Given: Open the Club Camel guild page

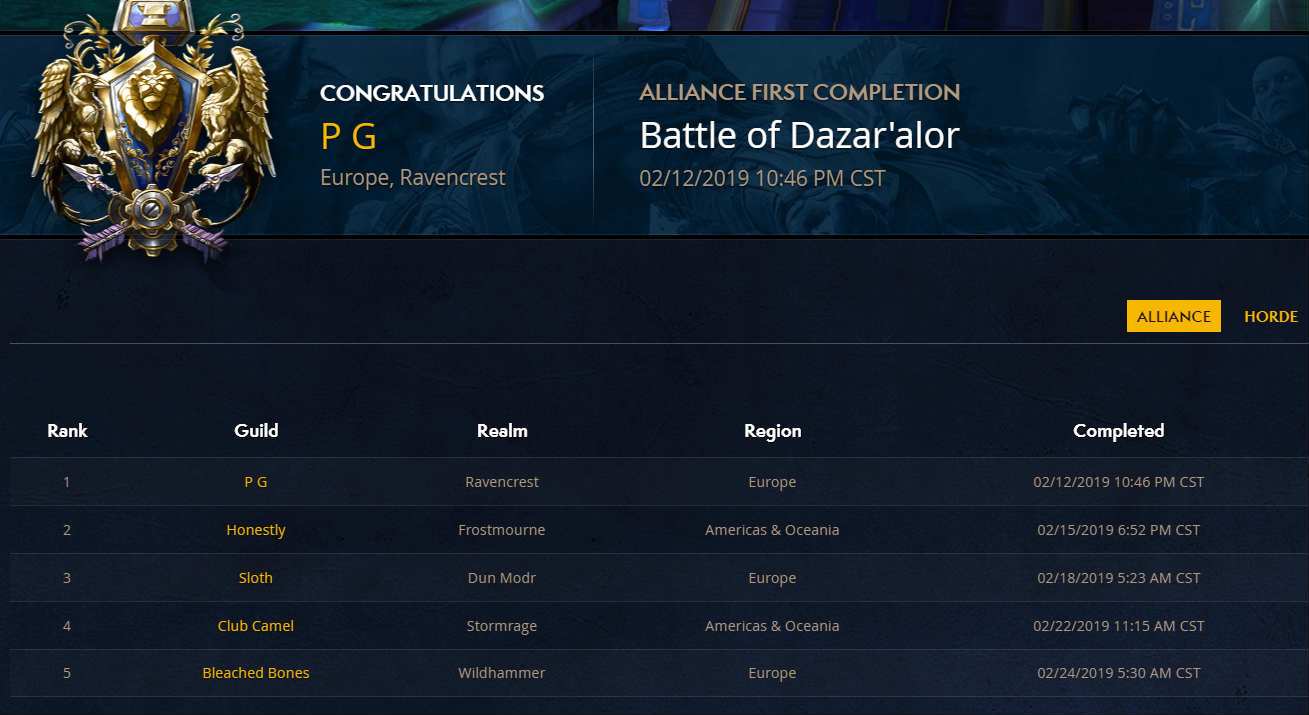Looking at the screenshot, I should [x=256, y=626].
